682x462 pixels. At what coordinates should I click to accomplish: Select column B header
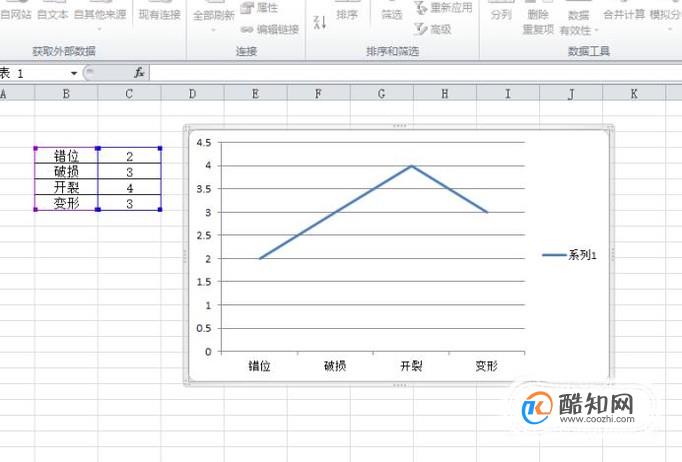(66, 94)
